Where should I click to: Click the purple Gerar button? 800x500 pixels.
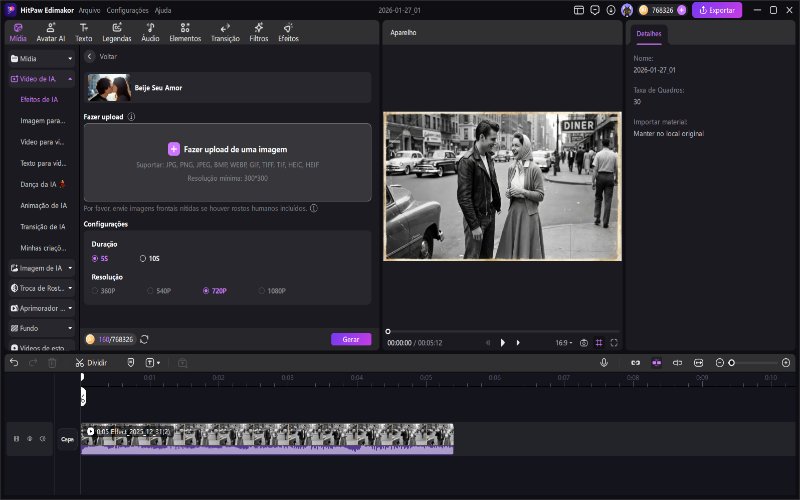coord(350,340)
